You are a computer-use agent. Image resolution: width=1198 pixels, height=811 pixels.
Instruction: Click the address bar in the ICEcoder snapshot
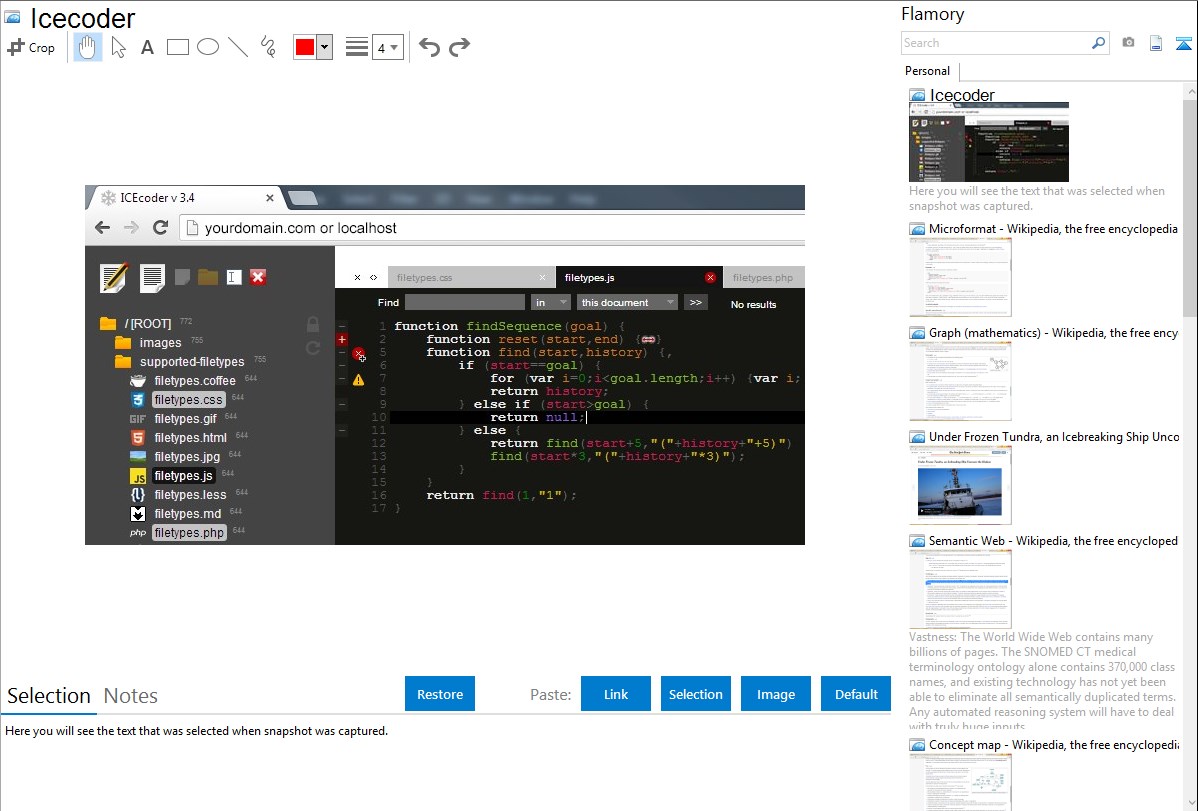[x=492, y=228]
